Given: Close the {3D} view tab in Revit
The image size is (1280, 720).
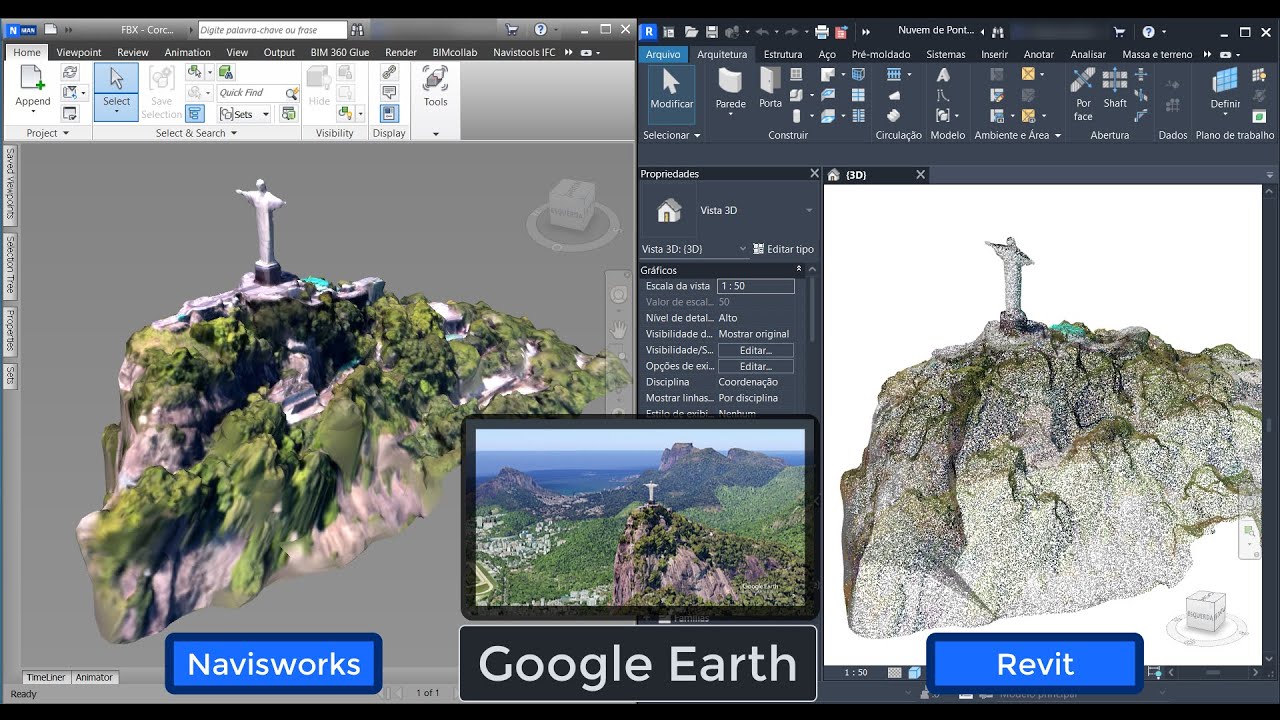Looking at the screenshot, I should coord(921,175).
